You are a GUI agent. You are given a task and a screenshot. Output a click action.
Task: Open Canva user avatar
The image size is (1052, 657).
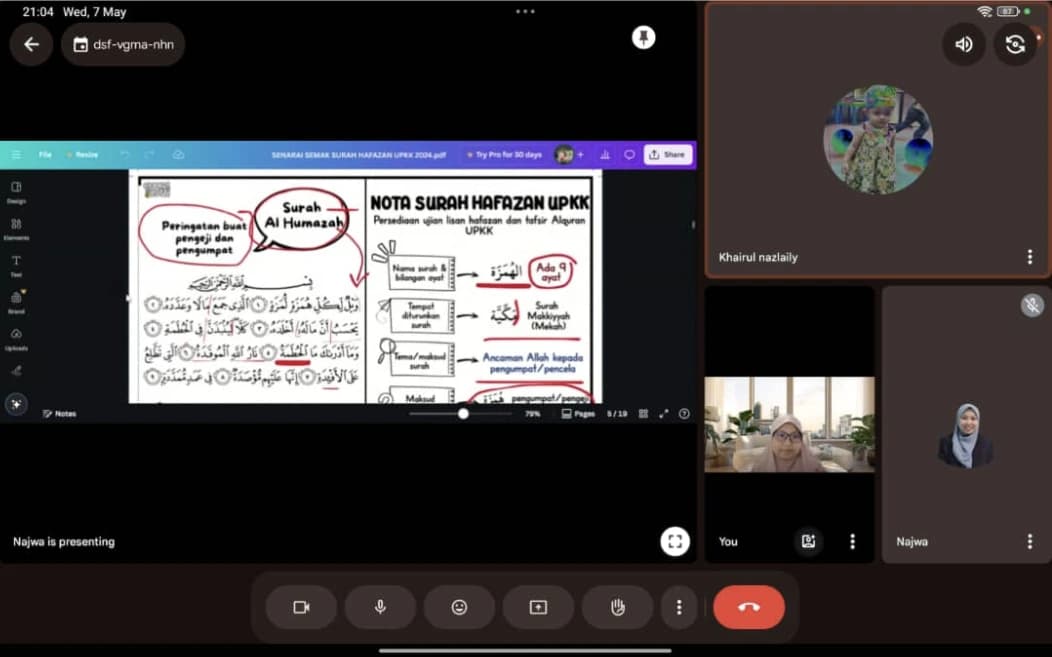point(564,155)
